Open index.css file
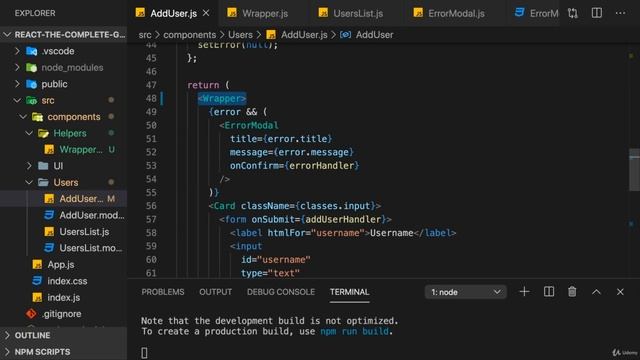 pyautogui.click(x=67, y=281)
